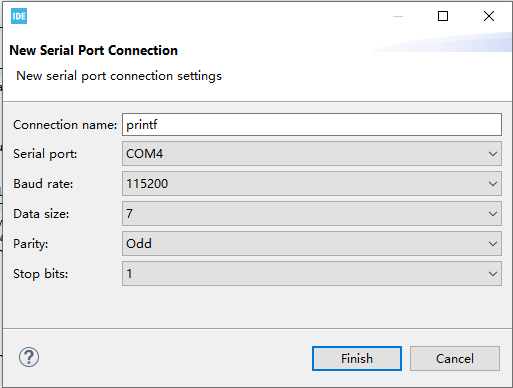This screenshot has width=513, height=388.
Task: Open the Serial port dropdown showing COM4
Action: [x=312, y=154]
